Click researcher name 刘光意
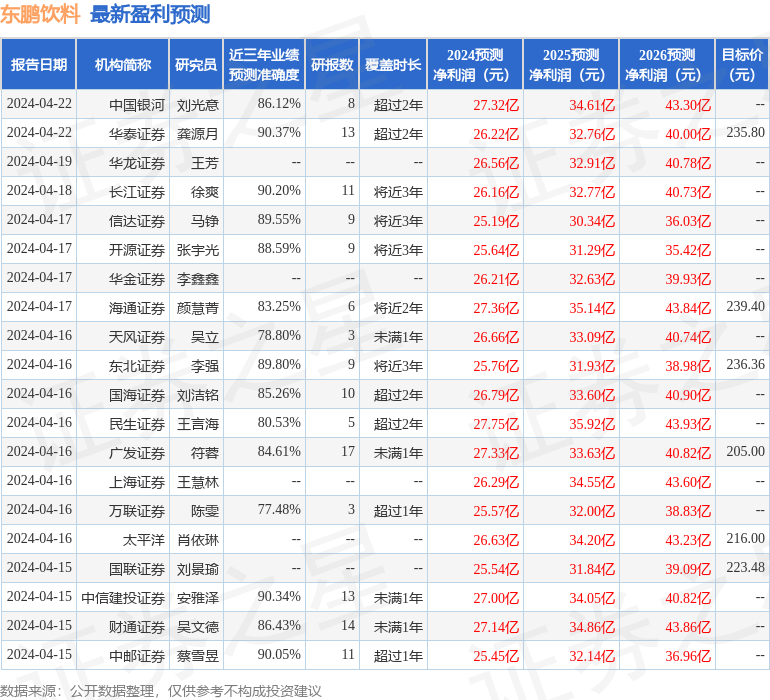The image size is (770, 700). [x=197, y=105]
